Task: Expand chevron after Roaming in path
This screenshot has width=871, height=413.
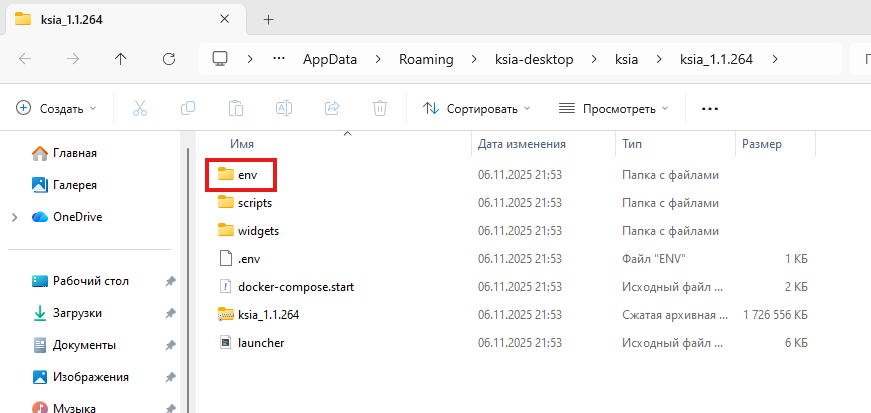Action: pyautogui.click(x=474, y=59)
